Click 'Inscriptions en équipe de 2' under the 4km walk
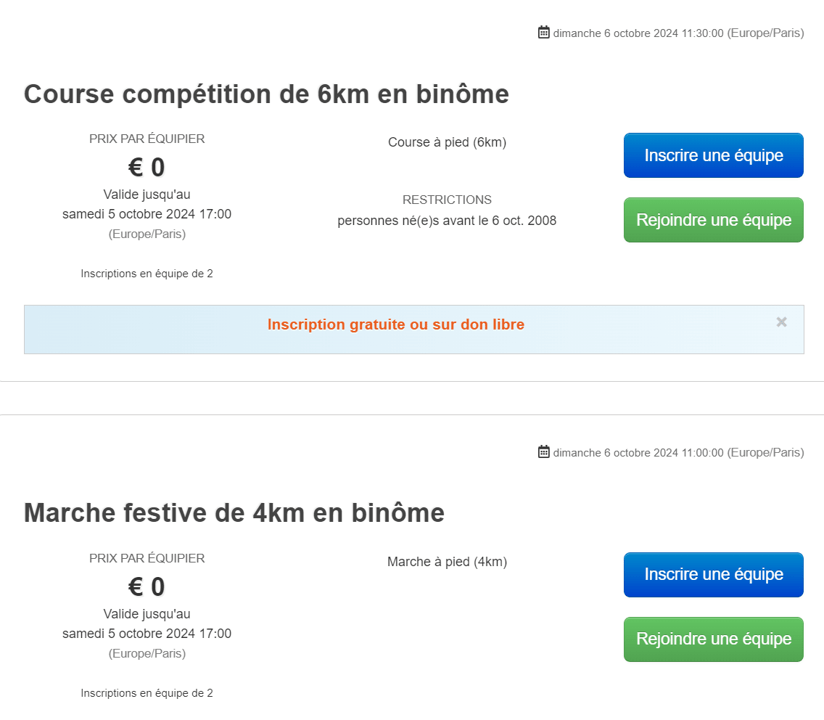Screen dimensions: 824x720 tap(147, 692)
